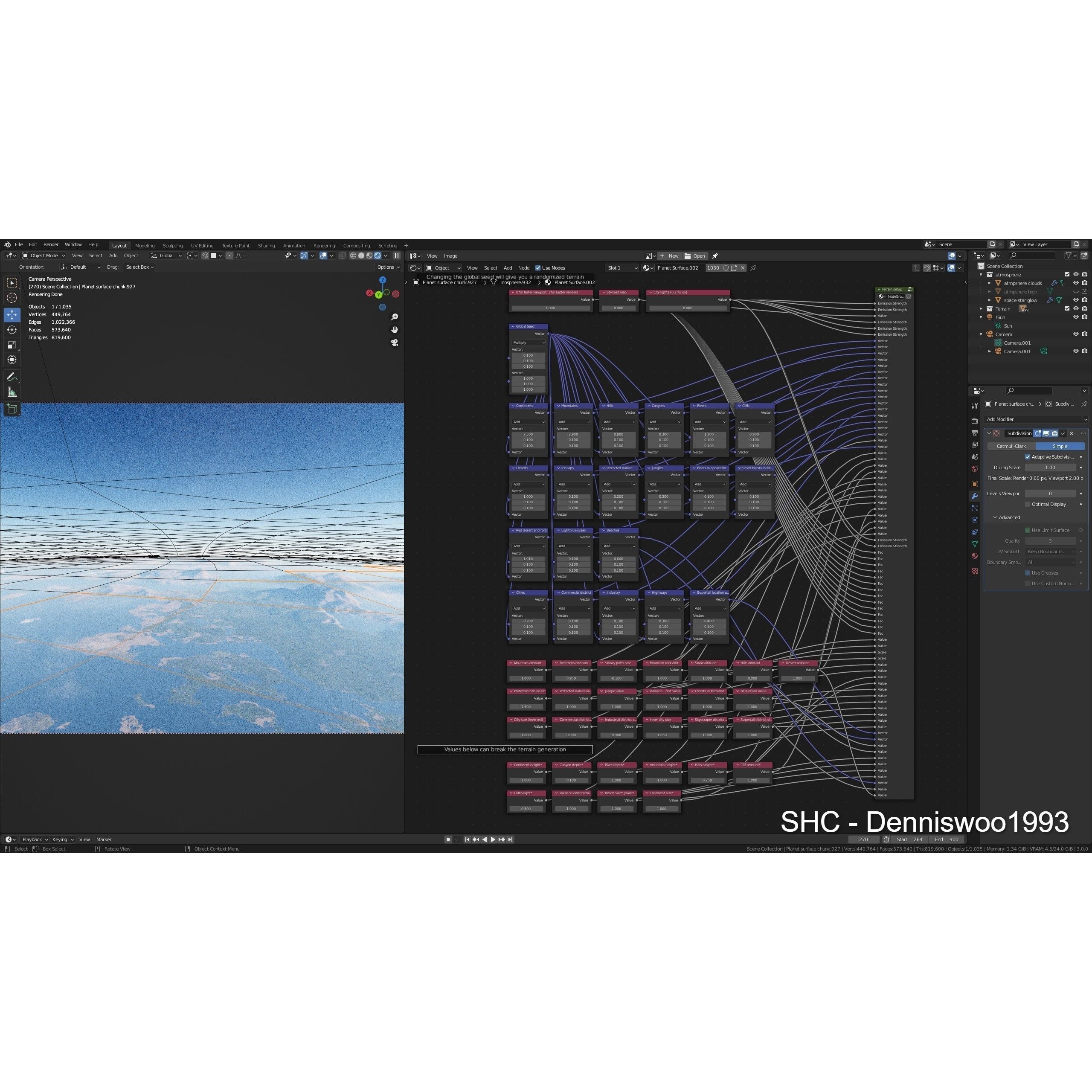
Task: Open the Object Mode dropdown
Action: point(44,256)
